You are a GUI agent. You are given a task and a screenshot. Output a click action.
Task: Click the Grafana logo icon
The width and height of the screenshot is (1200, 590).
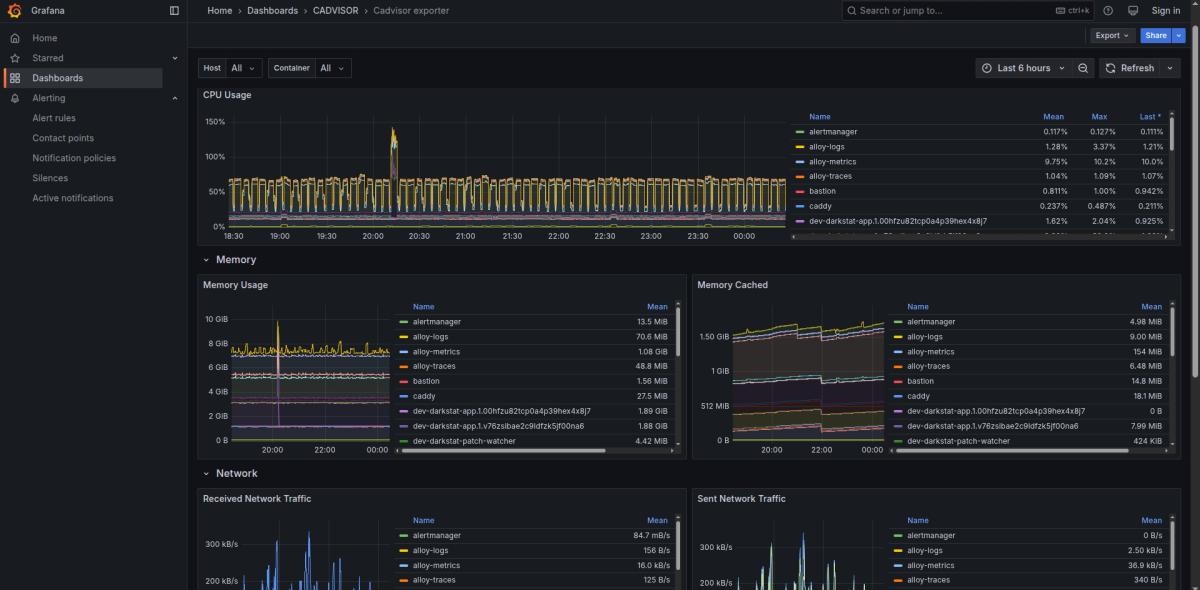pyautogui.click(x=15, y=11)
